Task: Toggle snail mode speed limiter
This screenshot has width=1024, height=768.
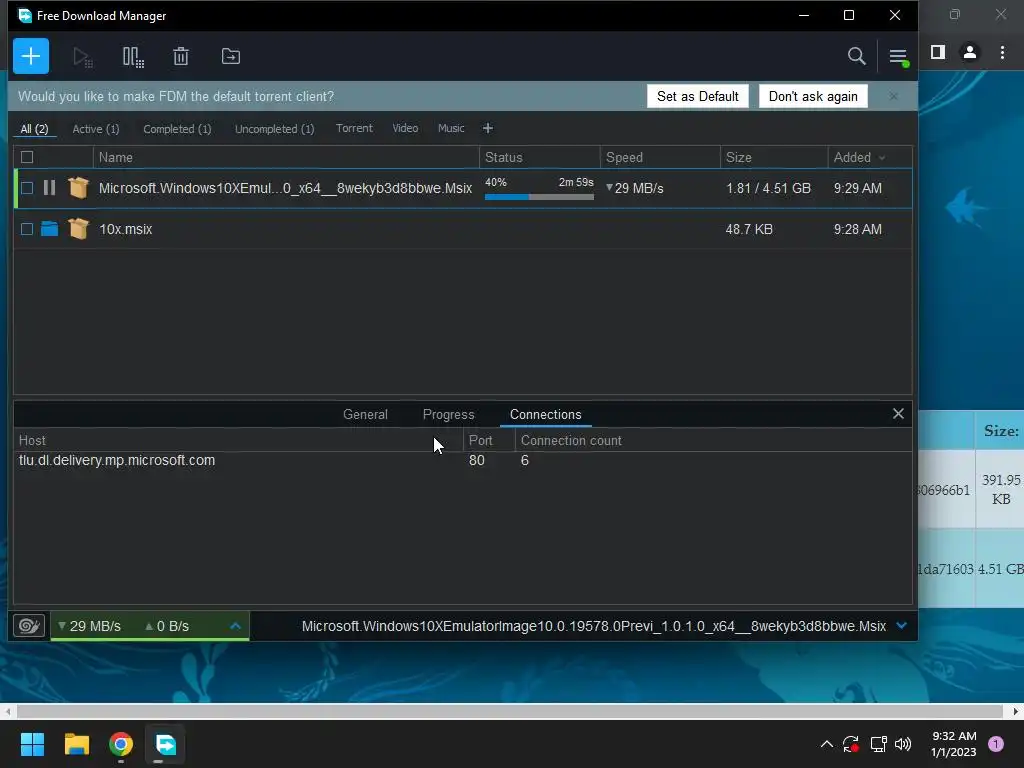Action: point(29,626)
